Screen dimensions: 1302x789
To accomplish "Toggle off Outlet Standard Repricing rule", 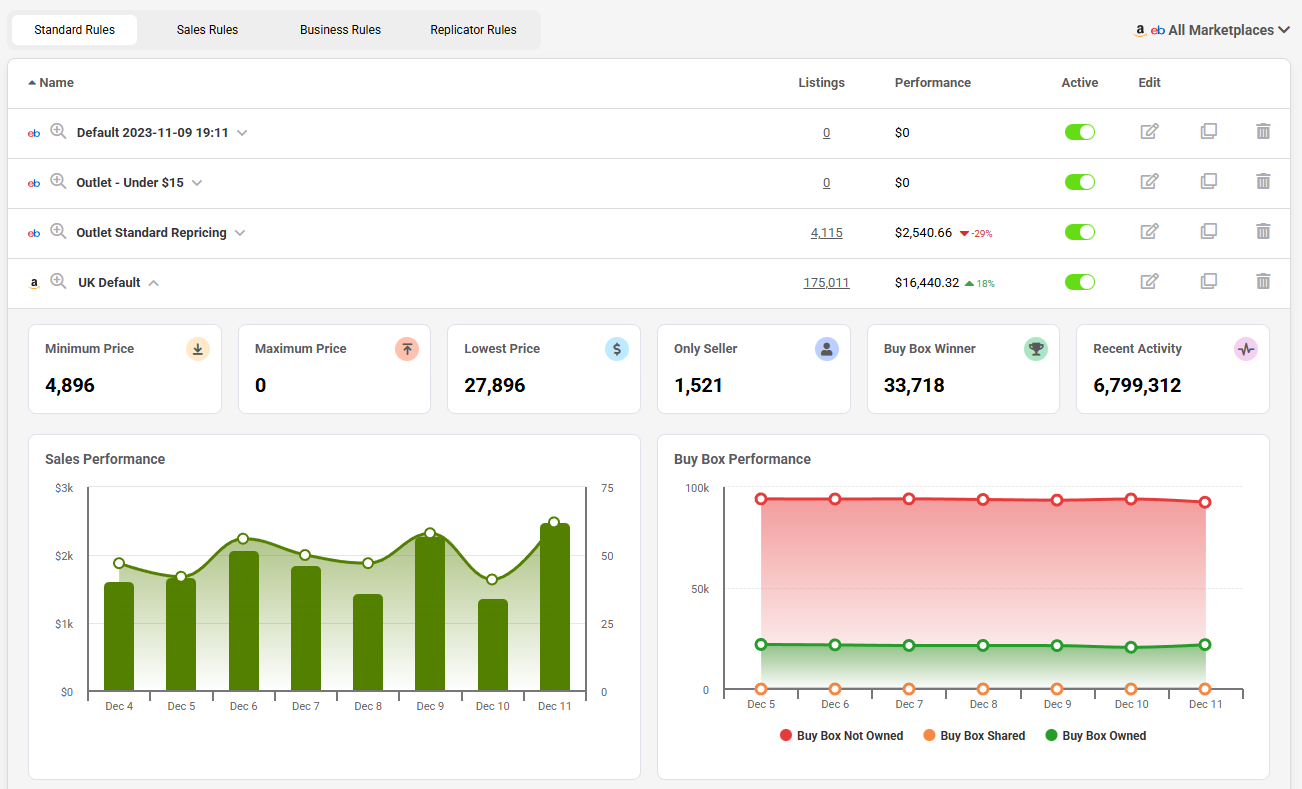I will point(1079,232).
